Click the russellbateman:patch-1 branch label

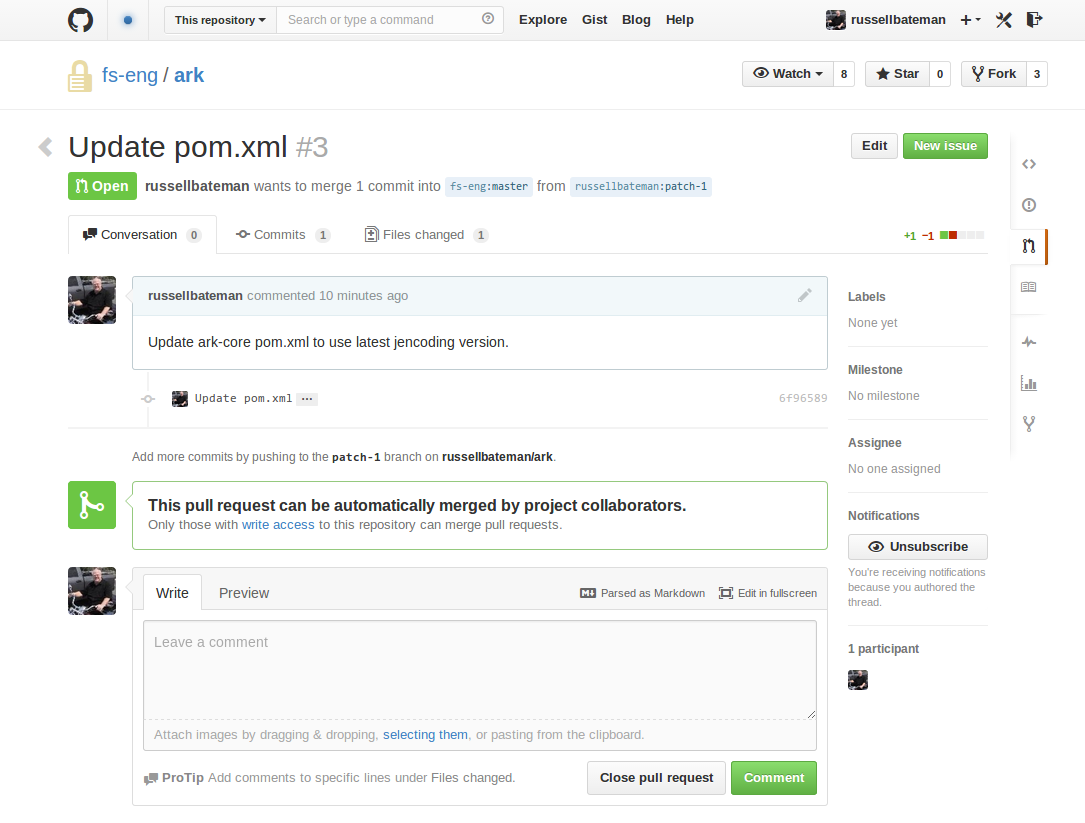tap(641, 186)
